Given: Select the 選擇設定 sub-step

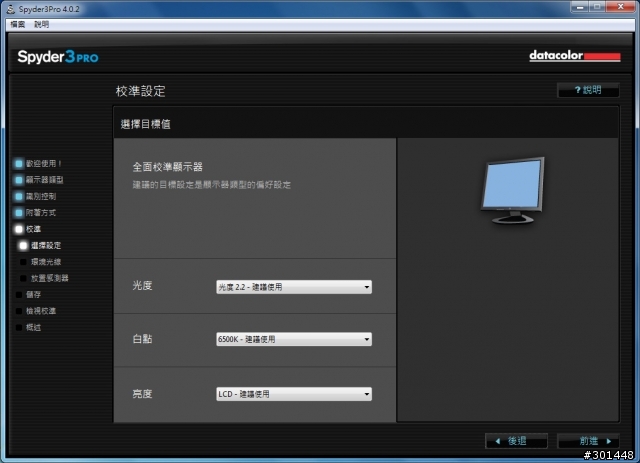Looking at the screenshot, I should [40, 245].
